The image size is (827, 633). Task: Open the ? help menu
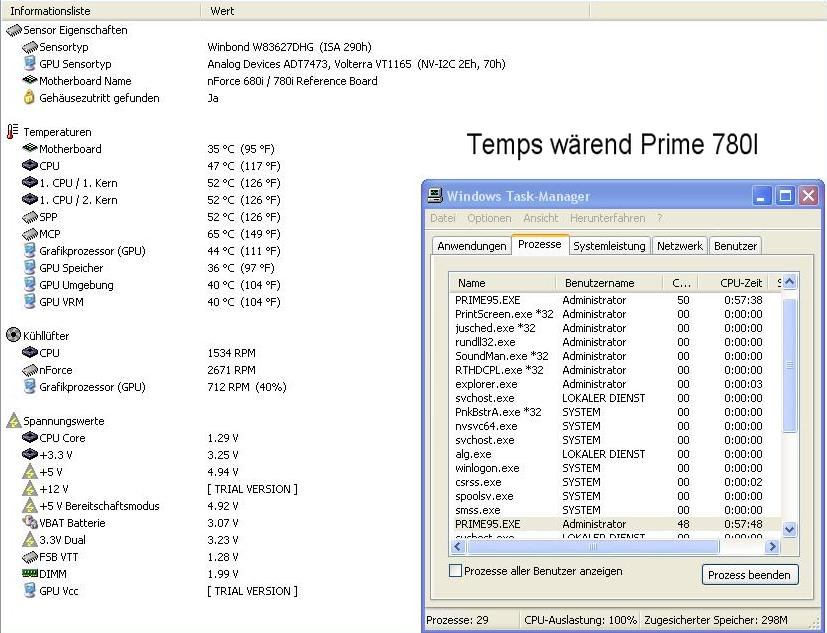click(x=659, y=218)
